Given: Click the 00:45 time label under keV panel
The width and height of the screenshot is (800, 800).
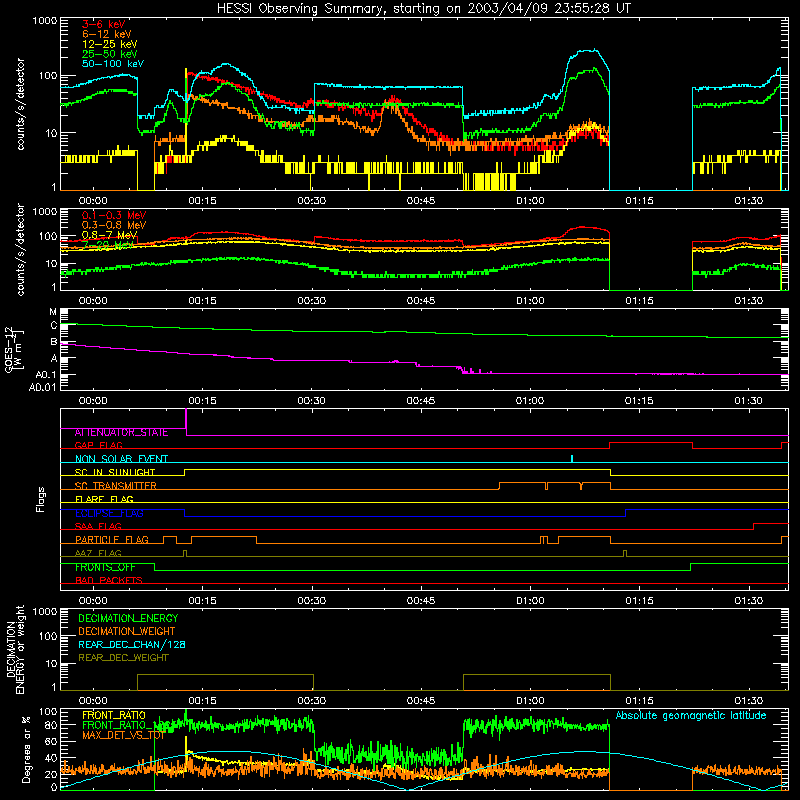Looking at the screenshot, I should click(x=421, y=201).
